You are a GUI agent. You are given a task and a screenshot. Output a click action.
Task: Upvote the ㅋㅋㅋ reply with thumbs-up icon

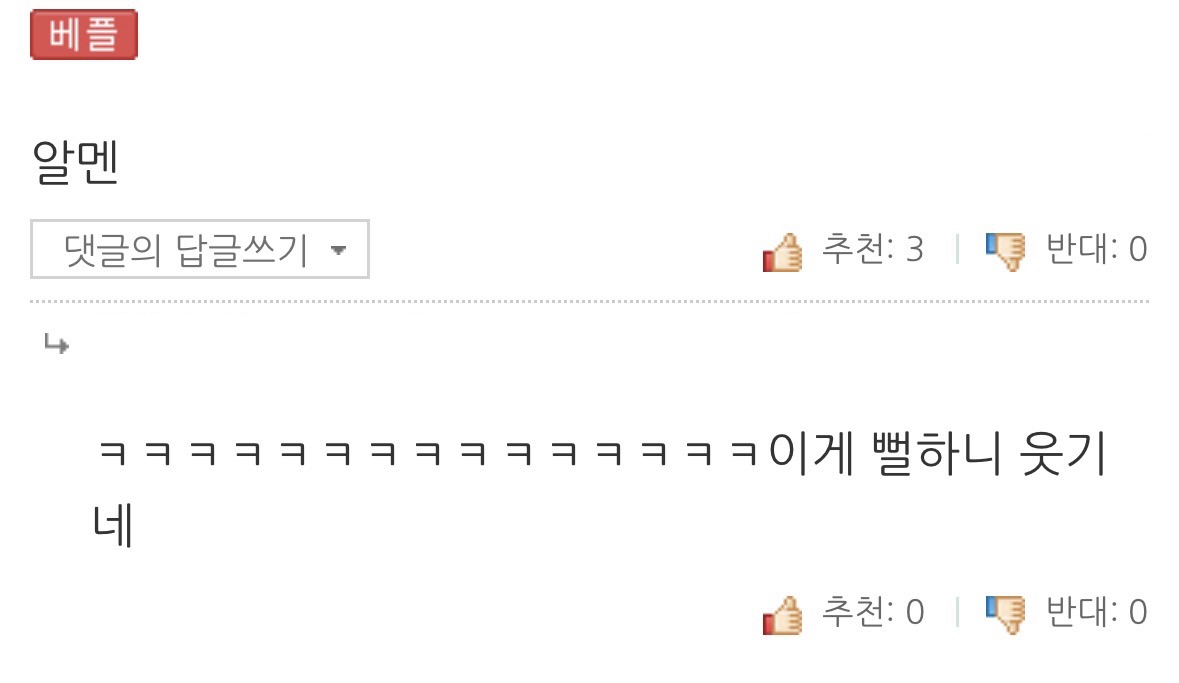pos(783,615)
